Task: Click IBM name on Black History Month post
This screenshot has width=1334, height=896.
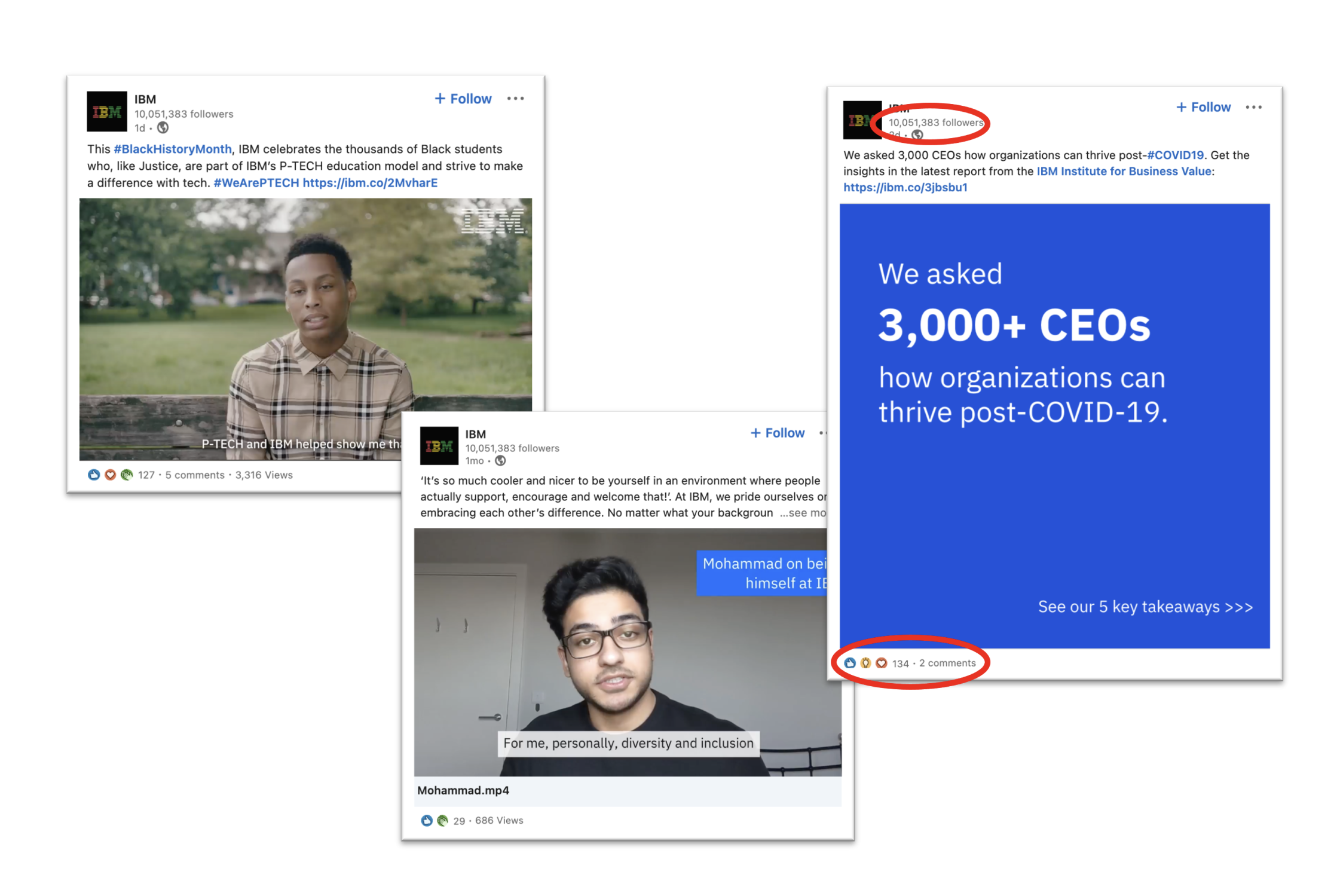Action: coord(145,99)
